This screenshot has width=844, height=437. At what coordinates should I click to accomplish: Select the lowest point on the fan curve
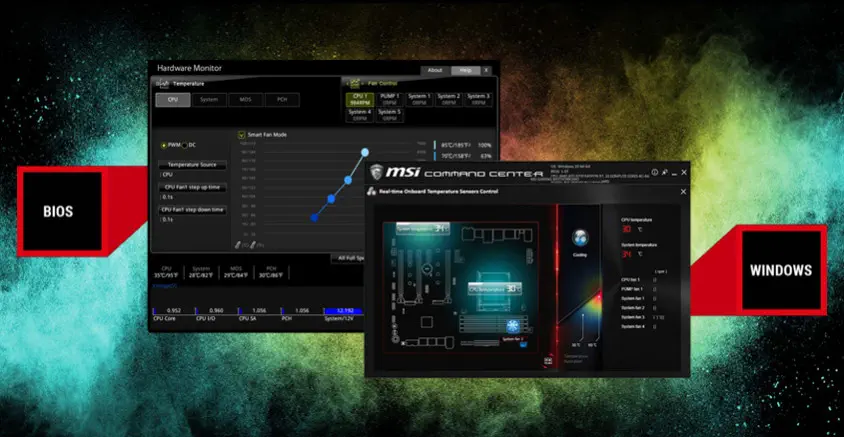pyautogui.click(x=314, y=218)
